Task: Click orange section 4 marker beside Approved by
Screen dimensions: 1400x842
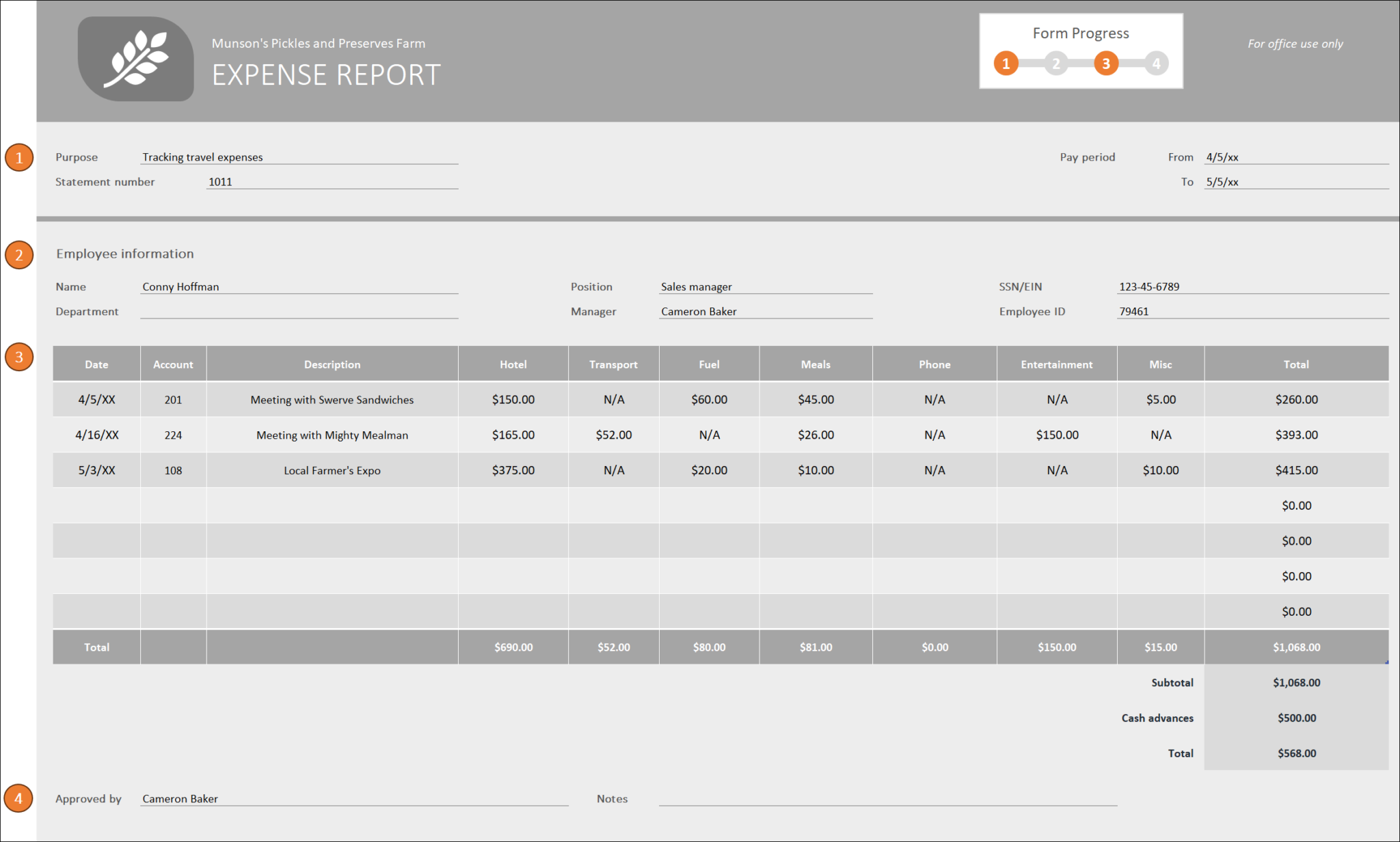Action: (x=18, y=798)
